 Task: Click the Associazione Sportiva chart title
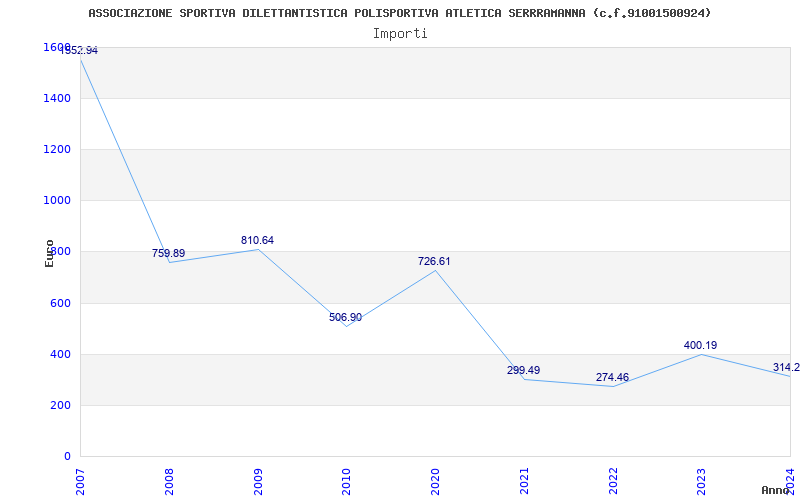tap(399, 13)
